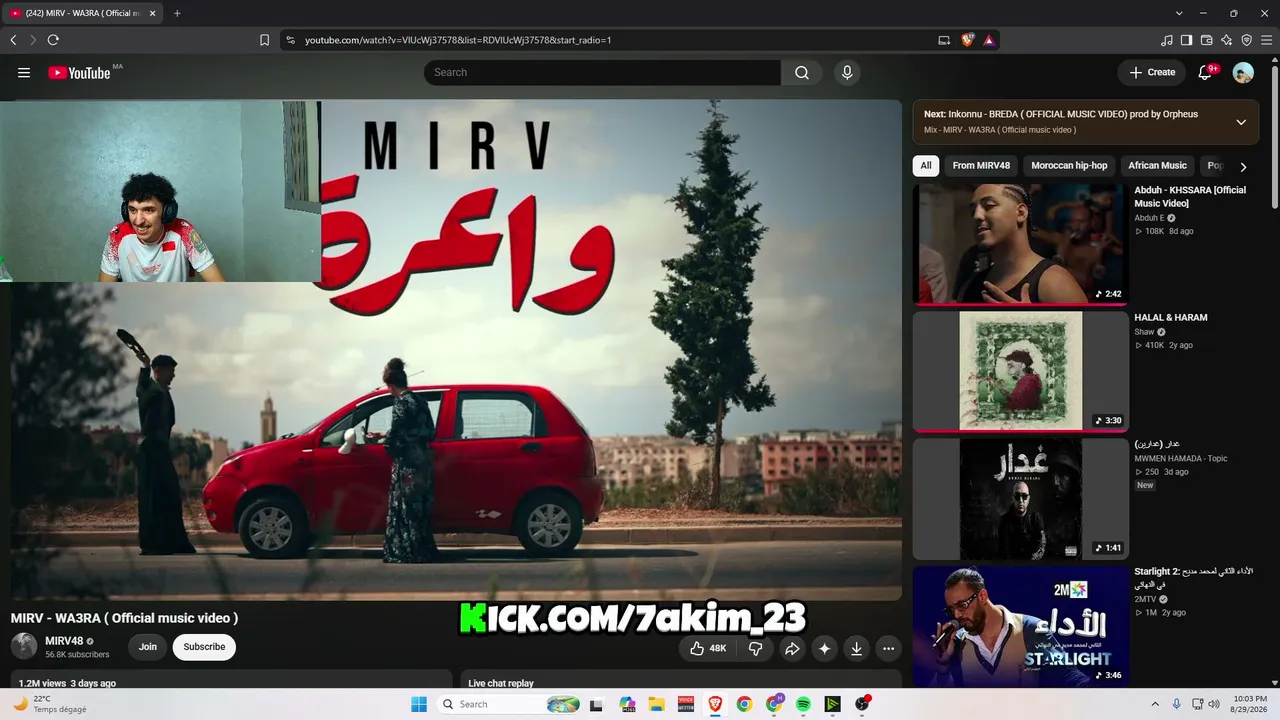
Task: Open File Explorer from the taskbar
Action: coord(657,704)
